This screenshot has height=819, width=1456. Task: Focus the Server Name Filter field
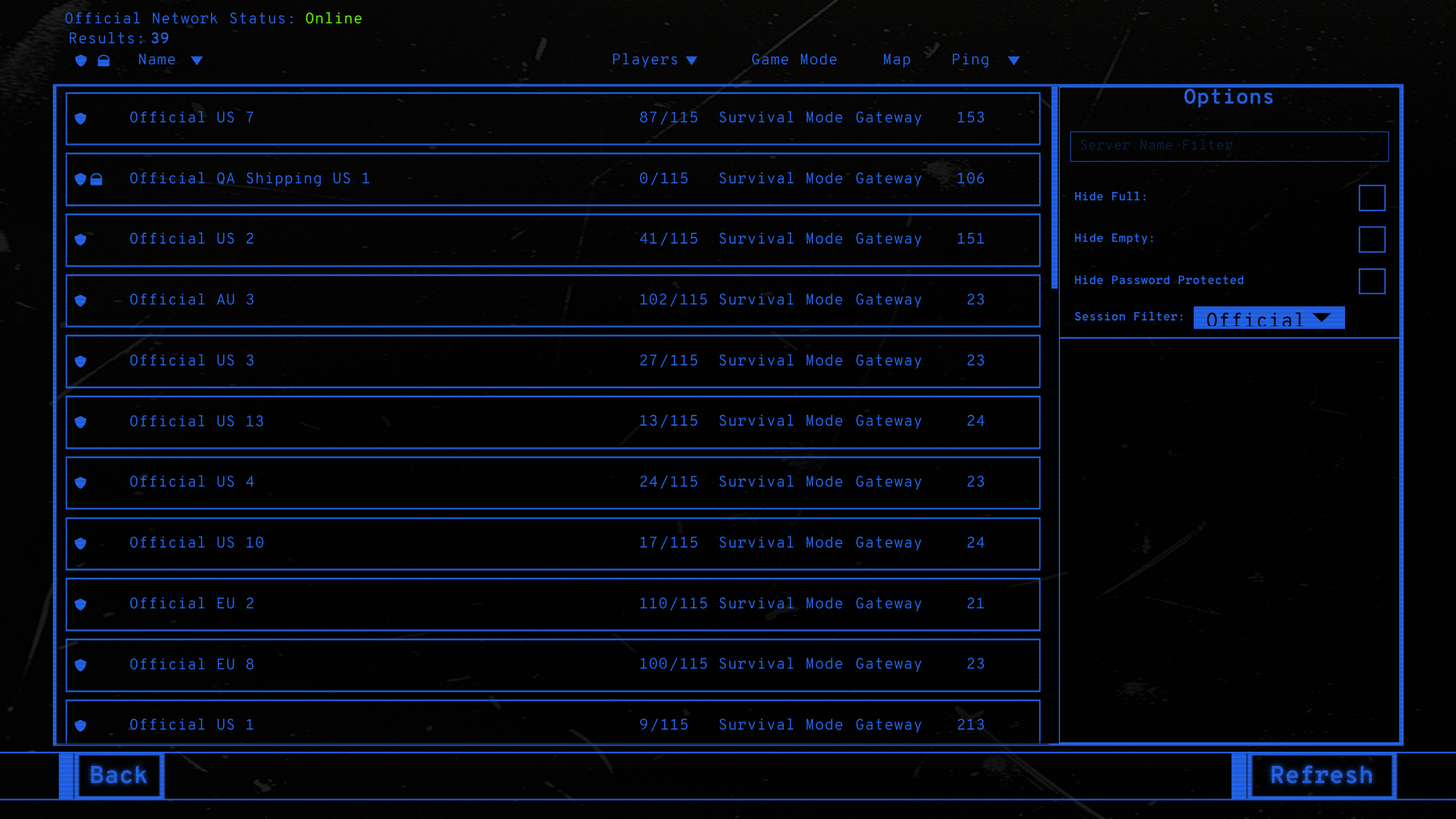coord(1229,146)
